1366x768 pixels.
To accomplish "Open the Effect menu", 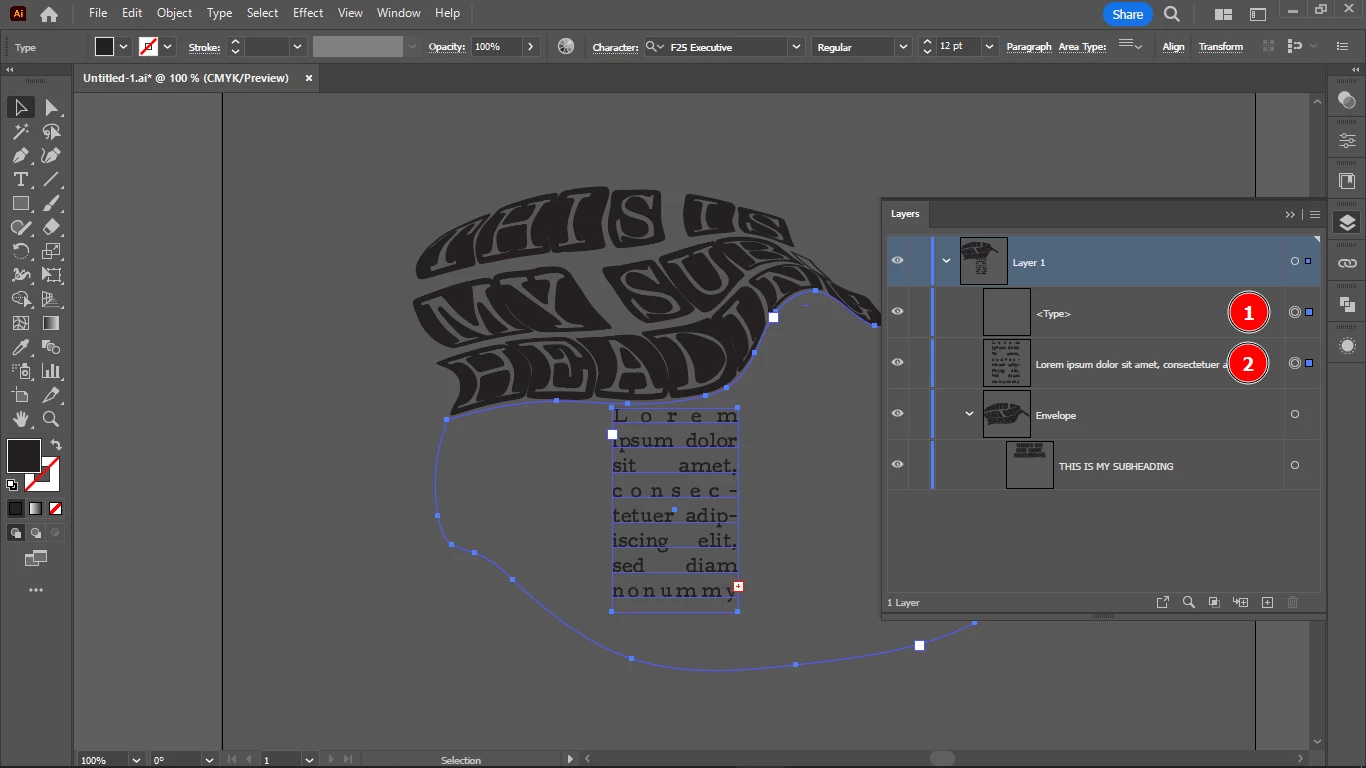I will coord(308,13).
